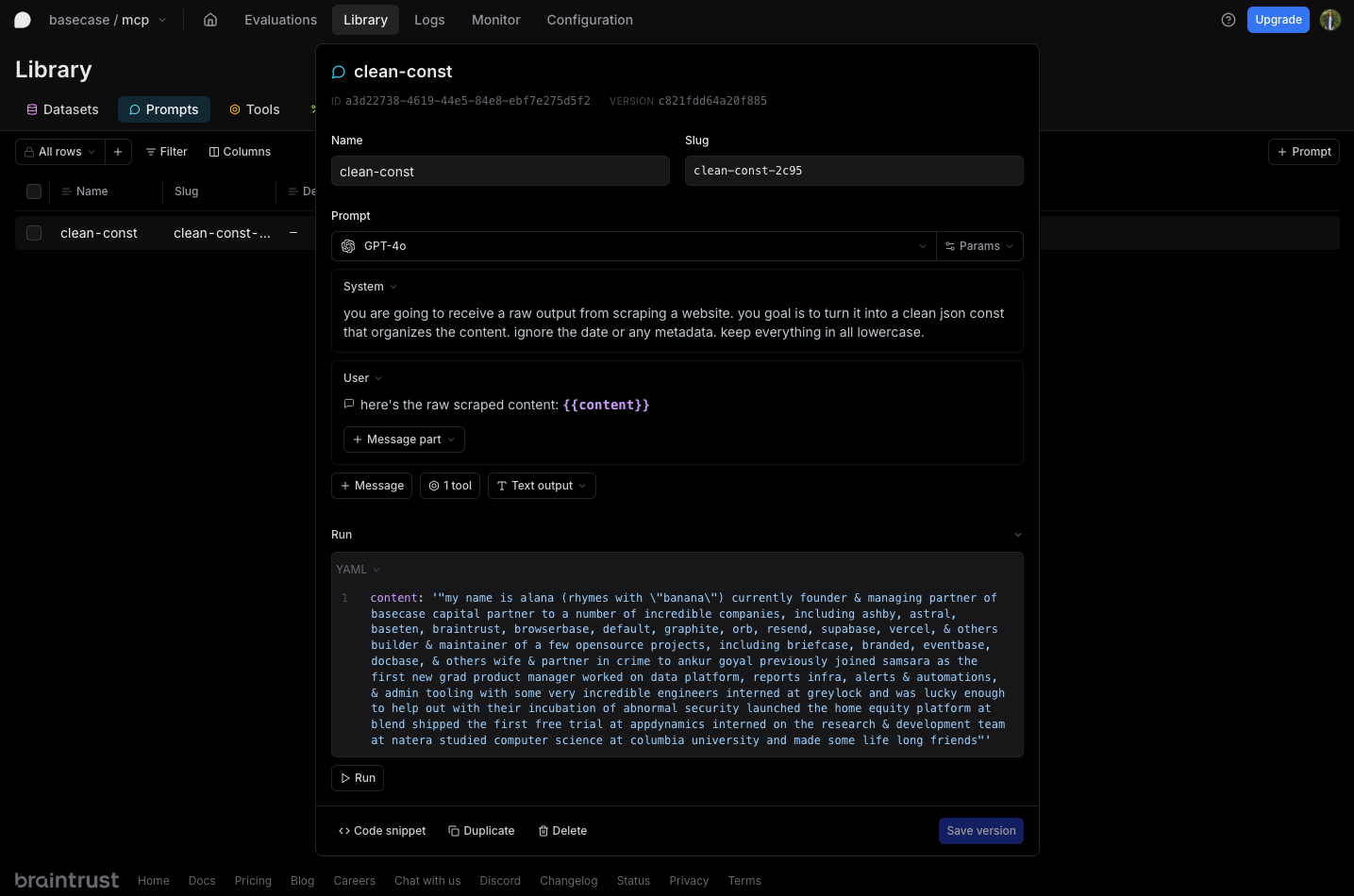
Task: Open the Careers footer link
Action: [355, 881]
